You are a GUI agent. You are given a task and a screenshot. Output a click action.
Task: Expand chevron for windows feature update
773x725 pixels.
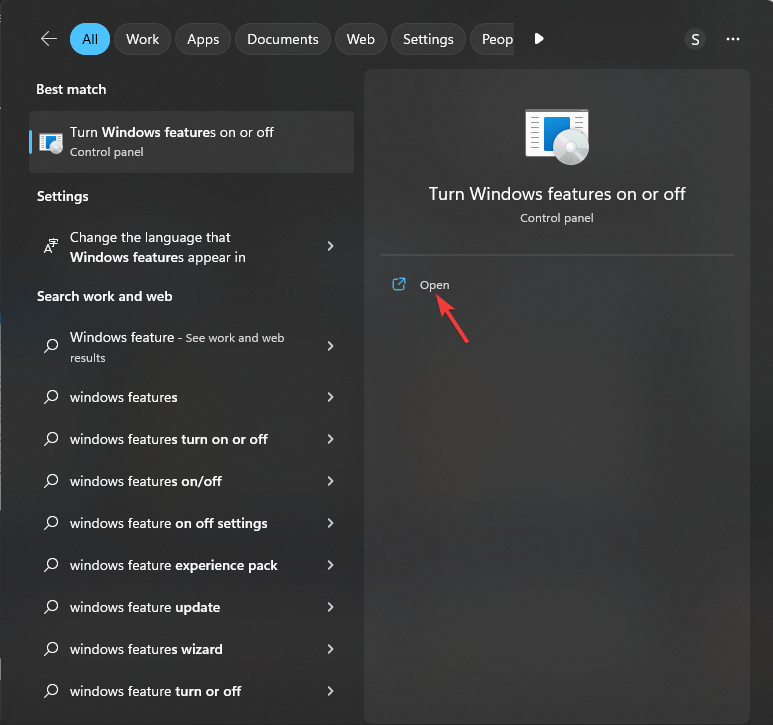click(330, 607)
